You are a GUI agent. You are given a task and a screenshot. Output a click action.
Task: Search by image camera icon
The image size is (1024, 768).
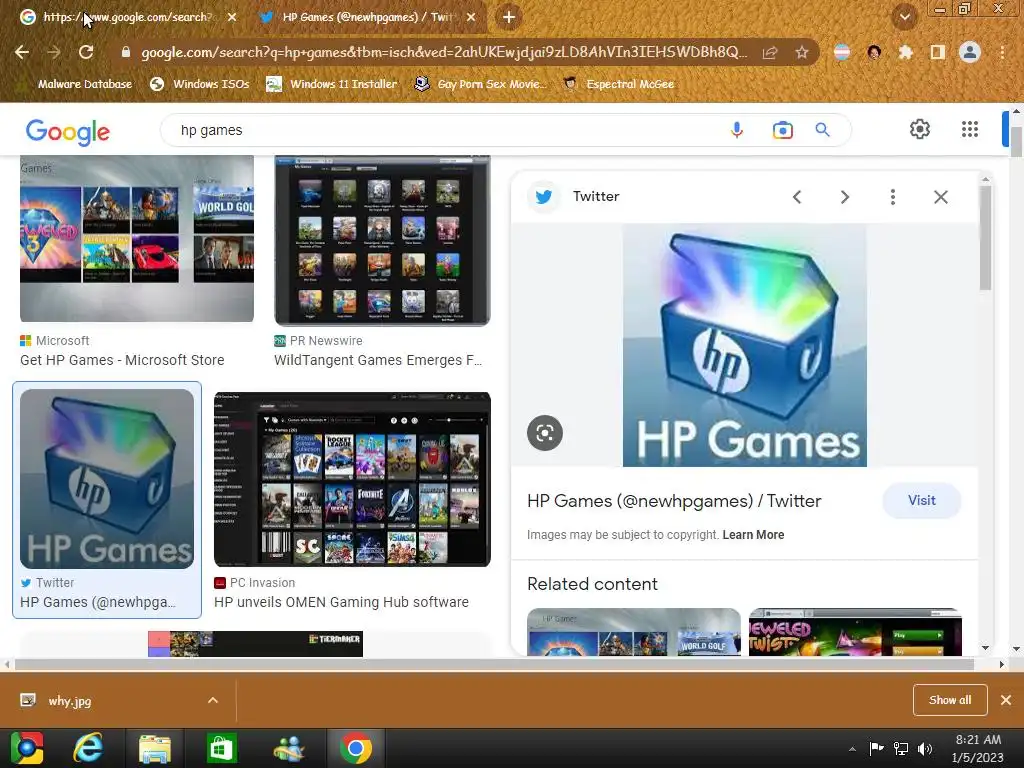(782, 130)
